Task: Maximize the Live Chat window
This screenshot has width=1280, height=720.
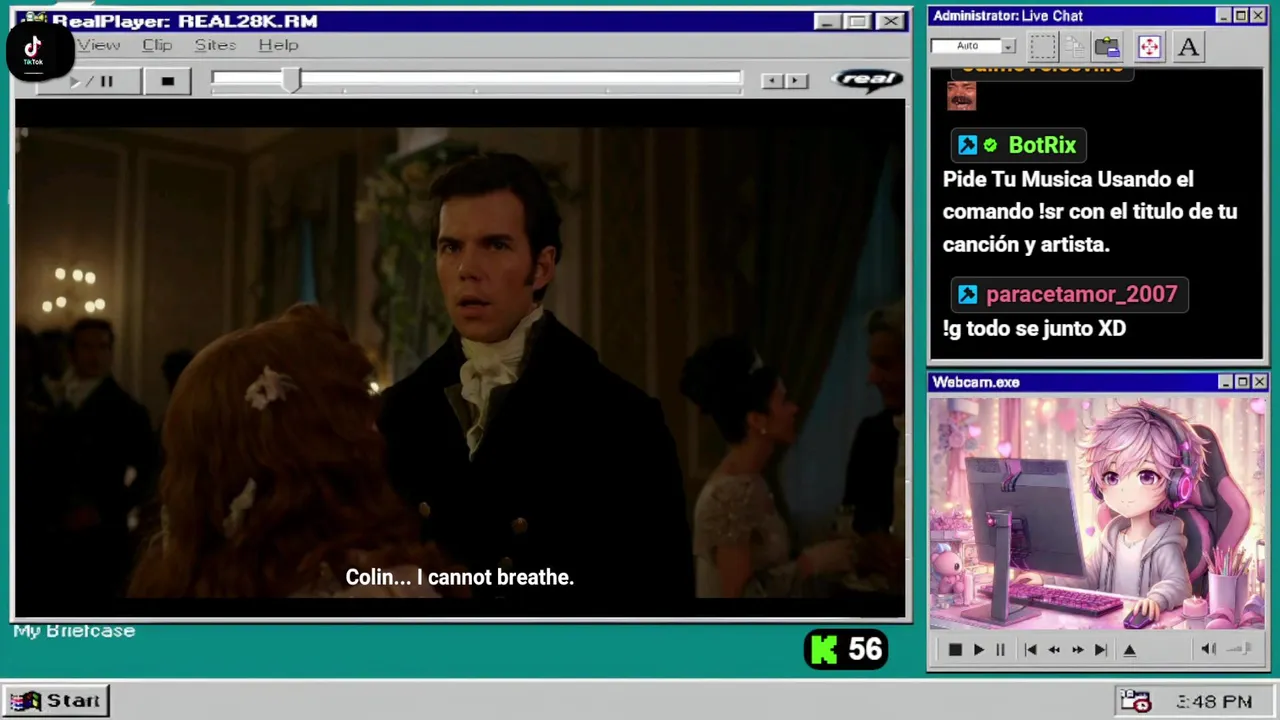Action: (x=1241, y=16)
